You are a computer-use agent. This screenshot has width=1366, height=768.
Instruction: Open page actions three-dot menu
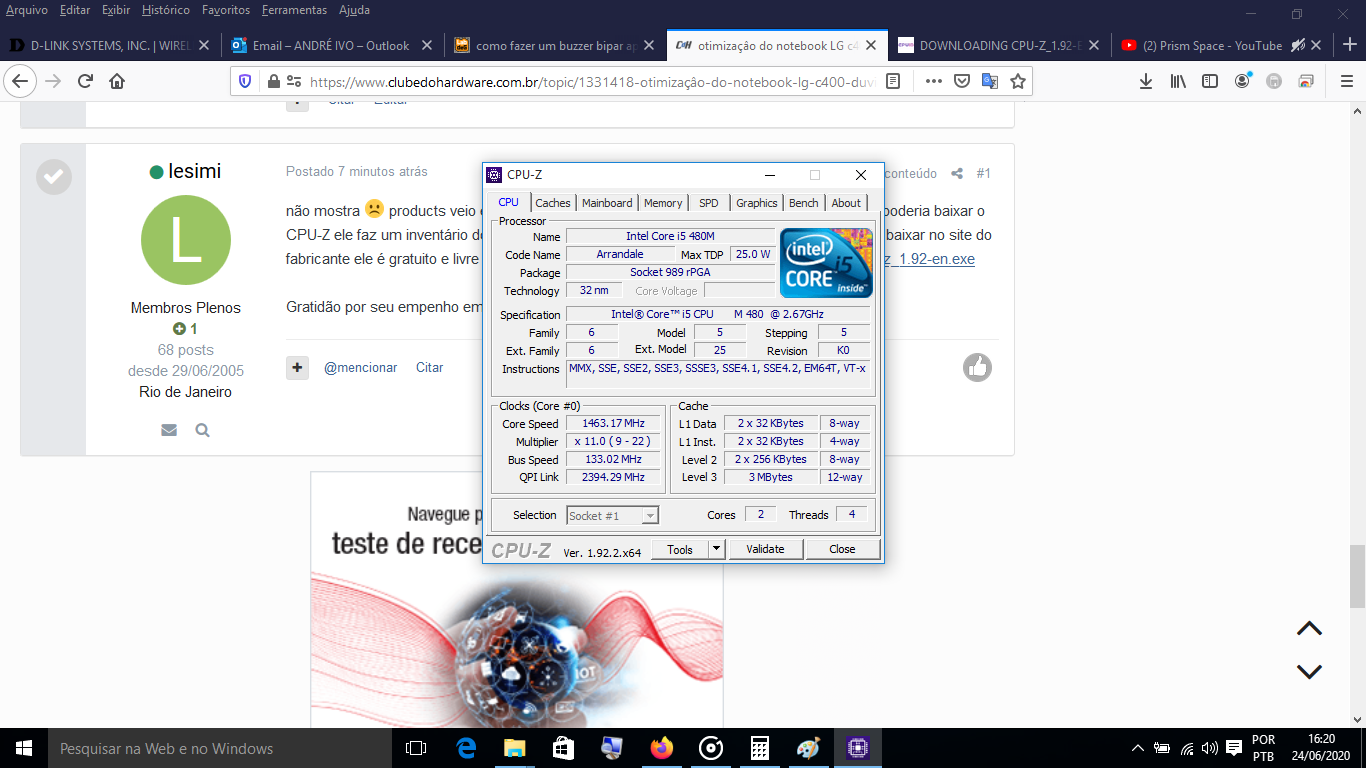coord(933,81)
